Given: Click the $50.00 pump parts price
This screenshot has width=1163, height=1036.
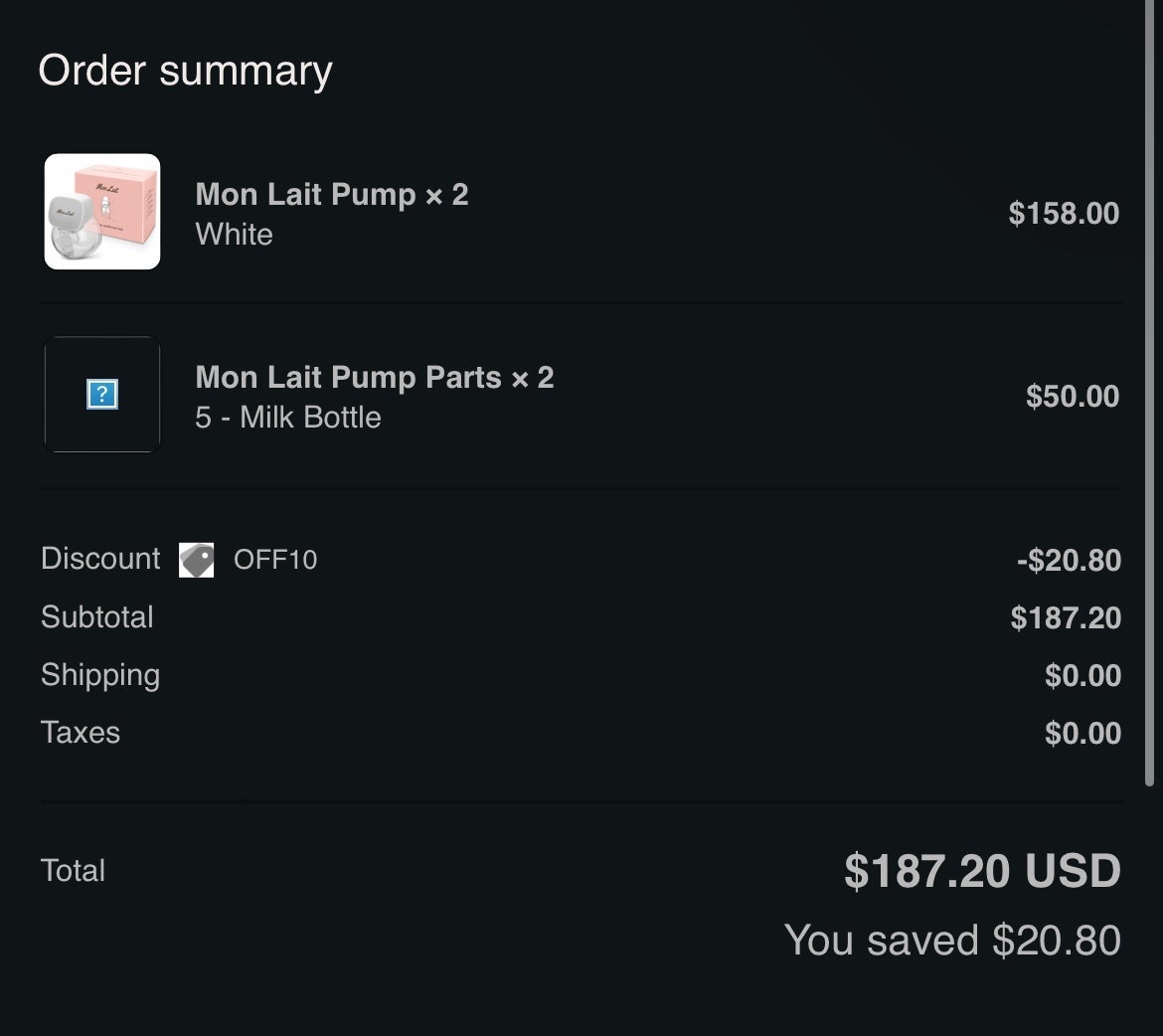Looking at the screenshot, I should pos(1073,397).
